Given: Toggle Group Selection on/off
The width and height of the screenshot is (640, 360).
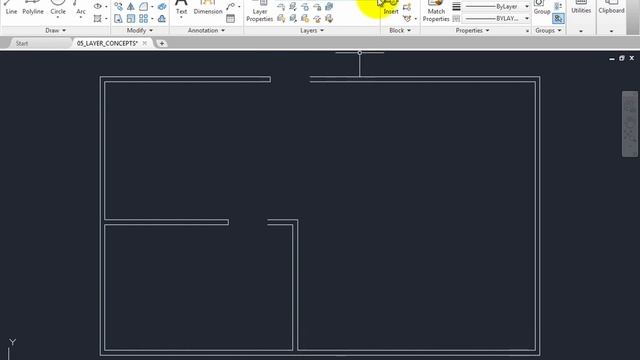Looking at the screenshot, I should [x=558, y=18].
